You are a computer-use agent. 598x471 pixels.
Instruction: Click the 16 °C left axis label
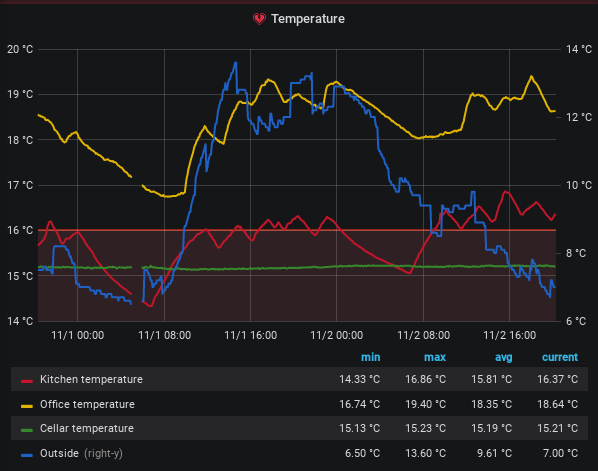[x=20, y=230]
